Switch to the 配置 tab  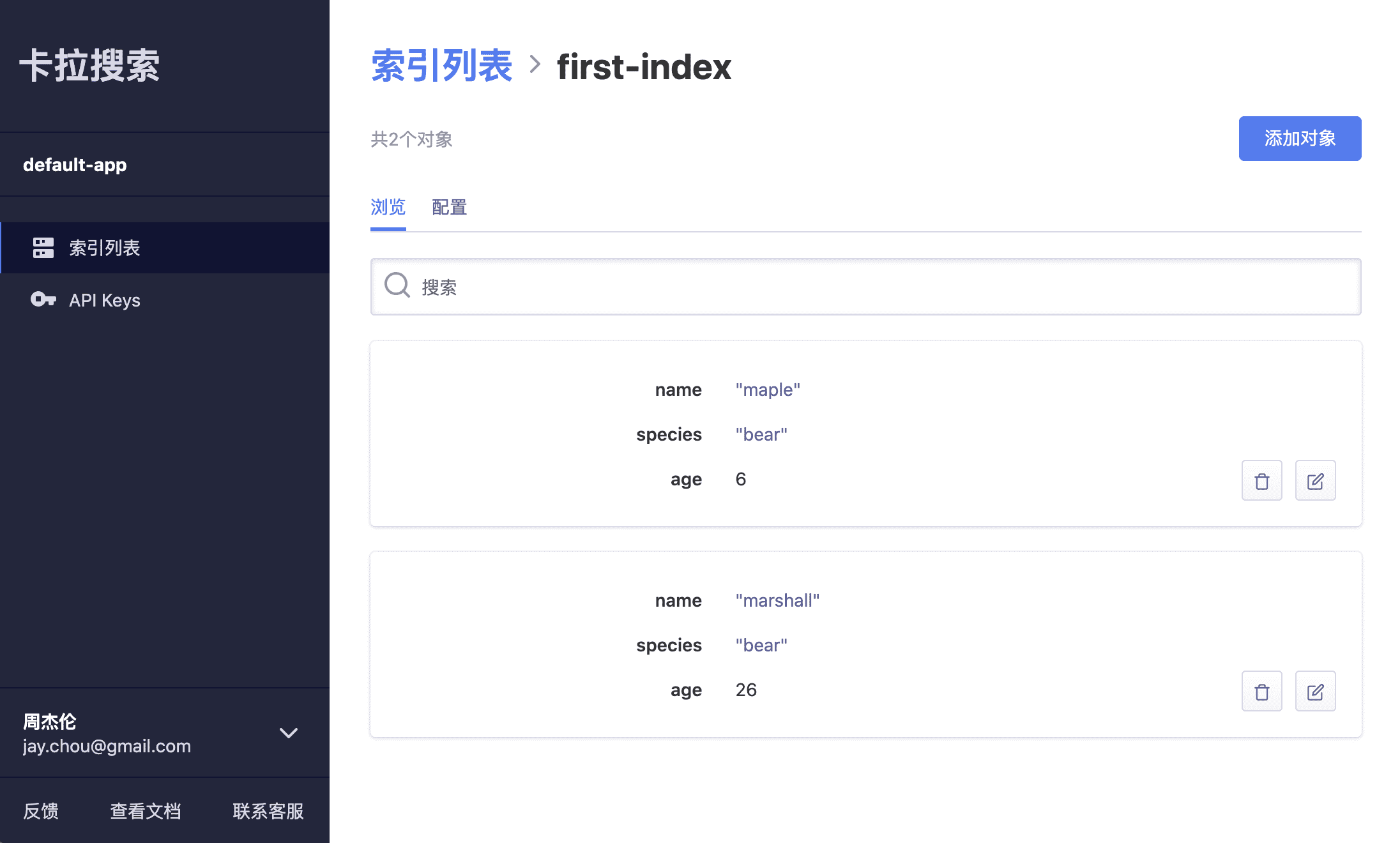pyautogui.click(x=449, y=208)
